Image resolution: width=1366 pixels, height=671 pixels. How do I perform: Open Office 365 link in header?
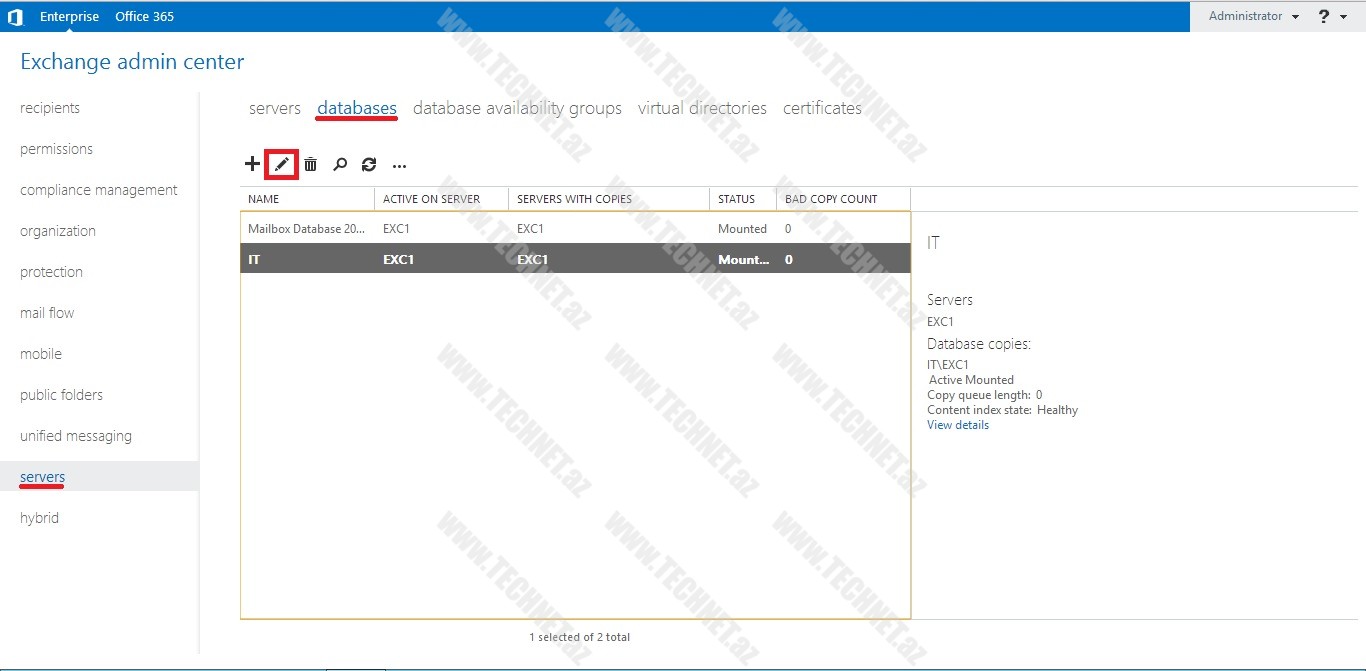tap(144, 16)
